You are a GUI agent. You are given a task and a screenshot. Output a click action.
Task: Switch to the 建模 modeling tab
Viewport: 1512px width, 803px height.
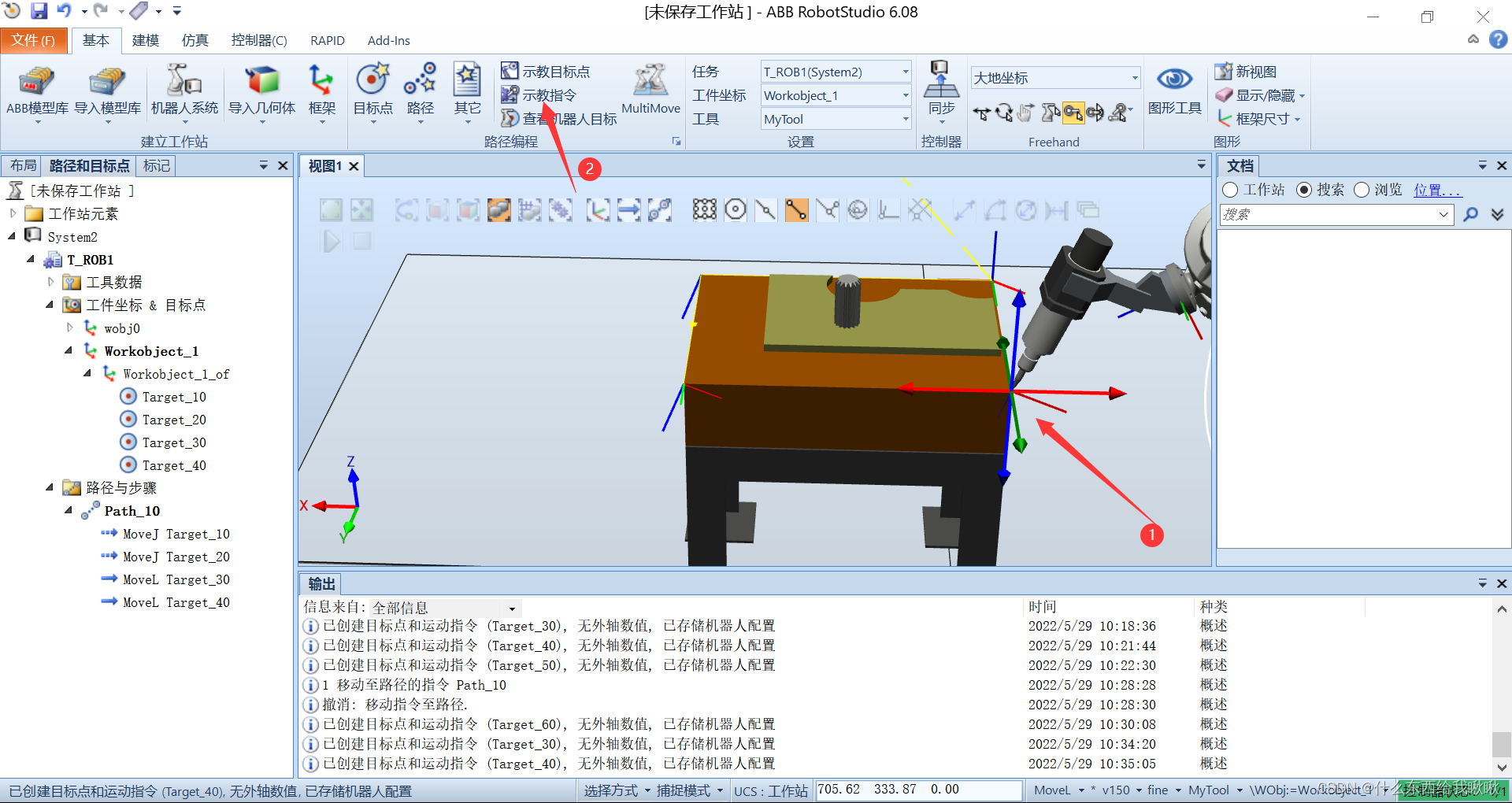[x=146, y=40]
